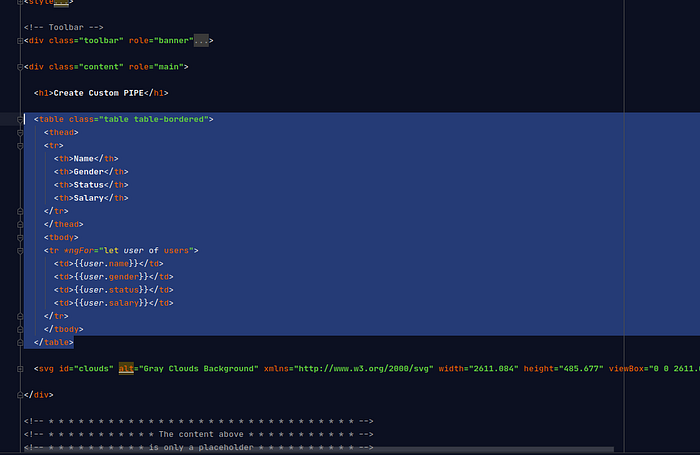Image resolution: width=700 pixels, height=455 pixels.
Task: Expand the folded toolbar div gutter marker
Action: [x=20, y=41]
